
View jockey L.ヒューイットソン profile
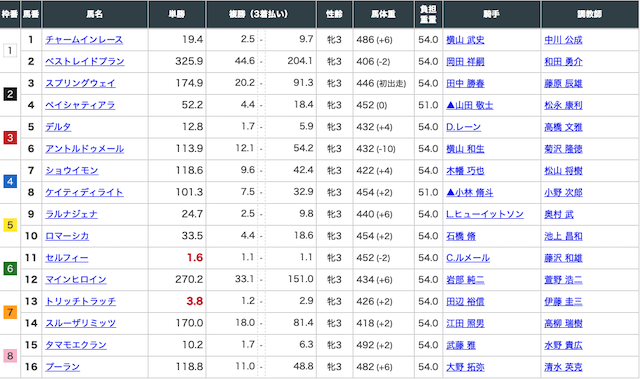pos(485,214)
